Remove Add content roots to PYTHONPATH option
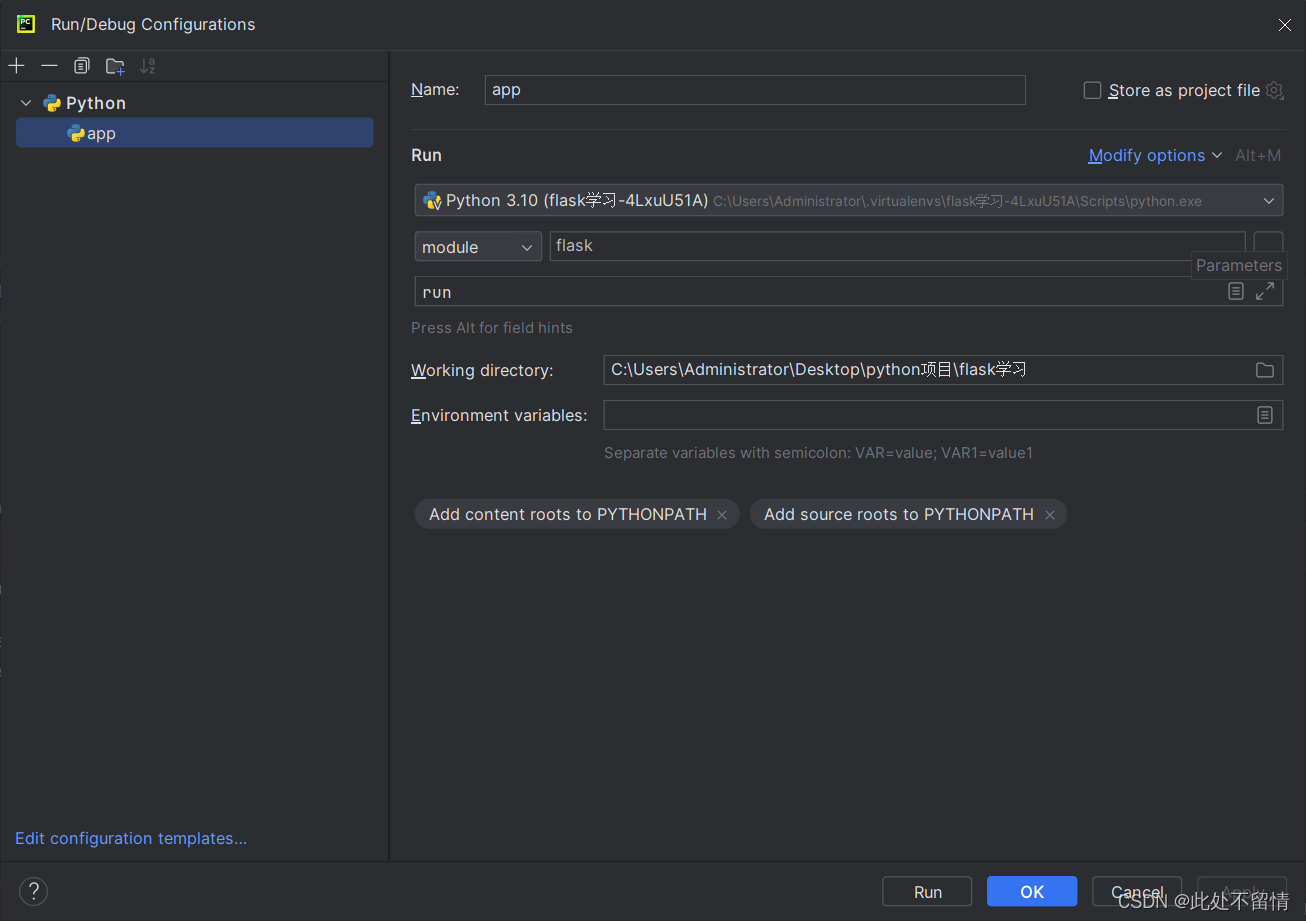Viewport: 1306px width, 921px height. pos(722,515)
